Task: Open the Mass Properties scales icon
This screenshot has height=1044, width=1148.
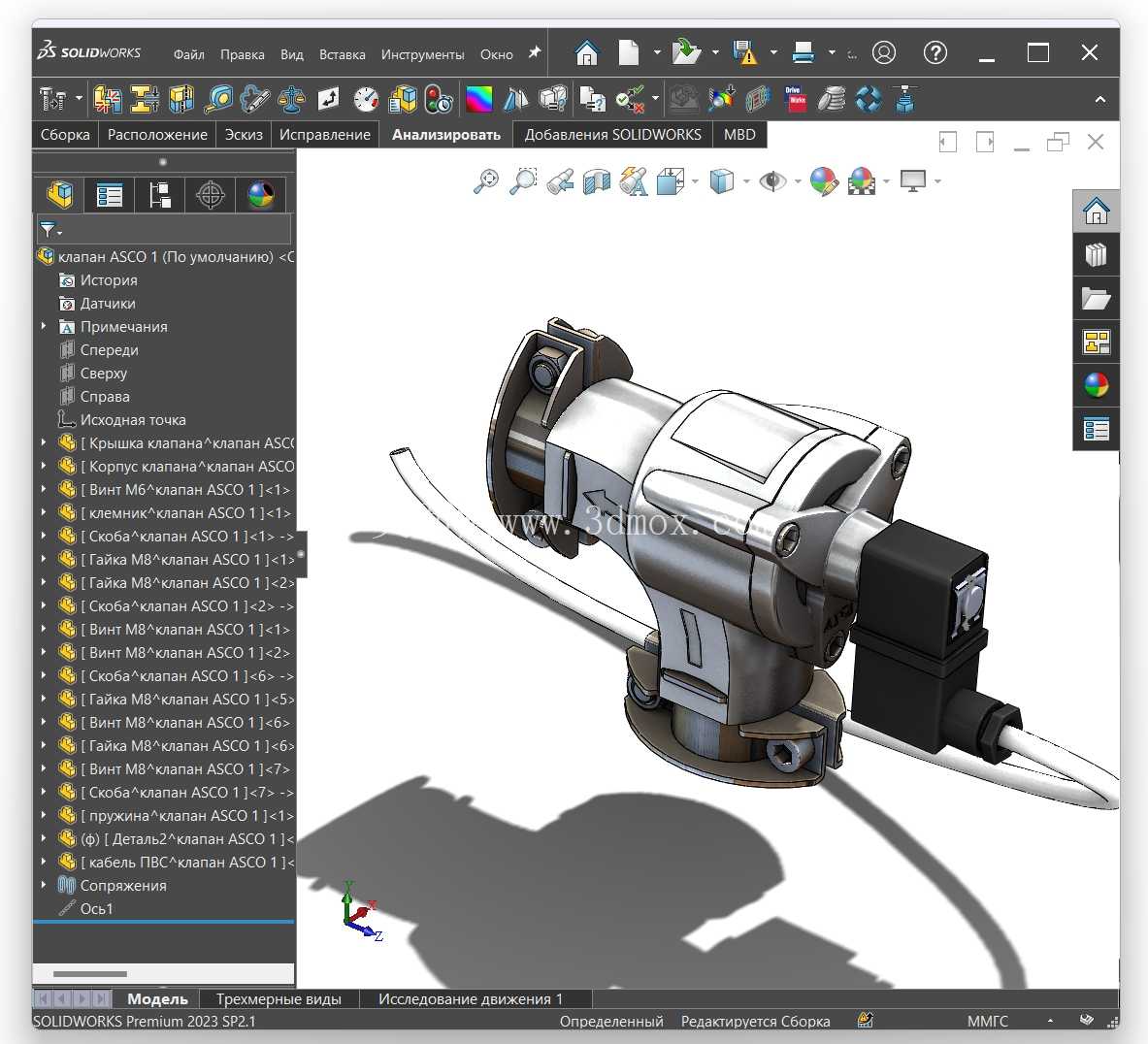Action: pyautogui.click(x=291, y=100)
